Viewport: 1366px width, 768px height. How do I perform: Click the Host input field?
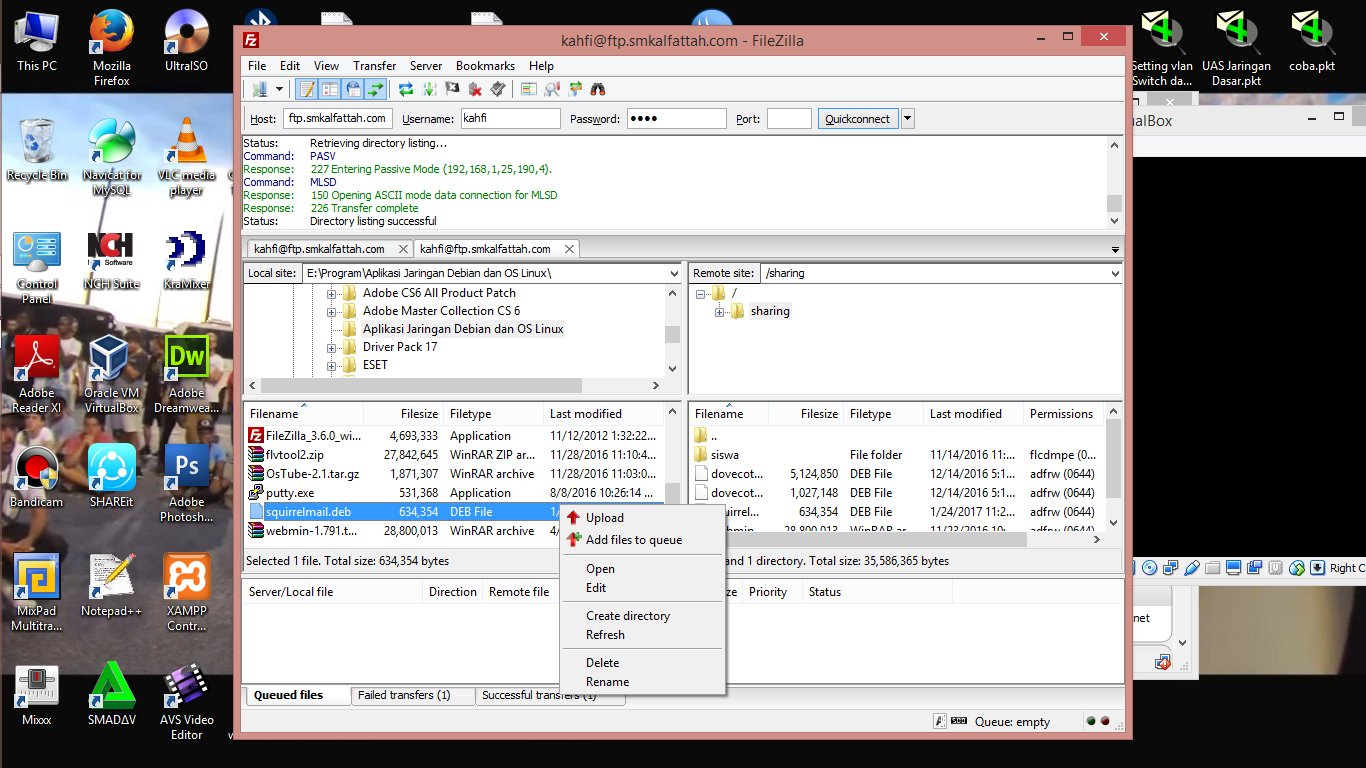click(337, 119)
